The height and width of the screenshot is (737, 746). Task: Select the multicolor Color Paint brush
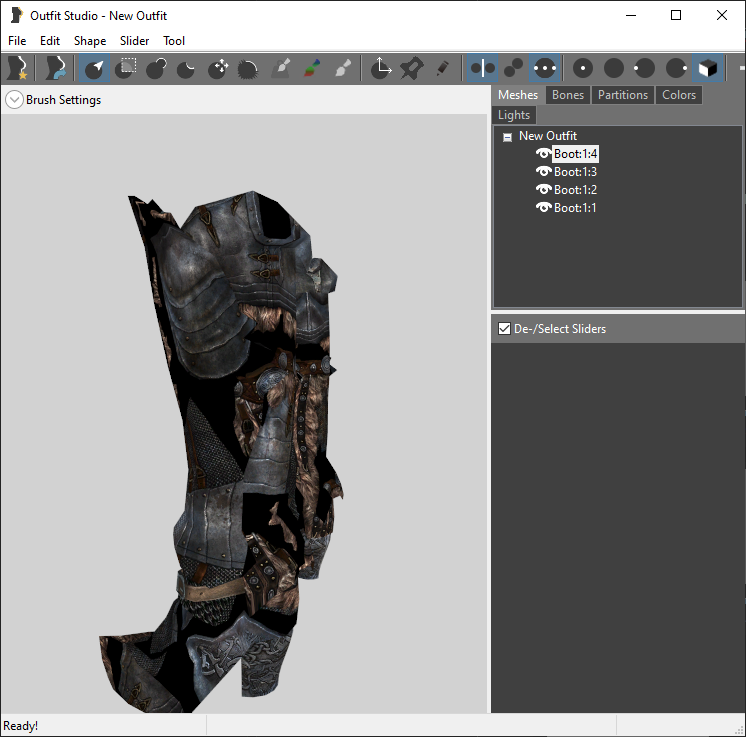click(312, 68)
